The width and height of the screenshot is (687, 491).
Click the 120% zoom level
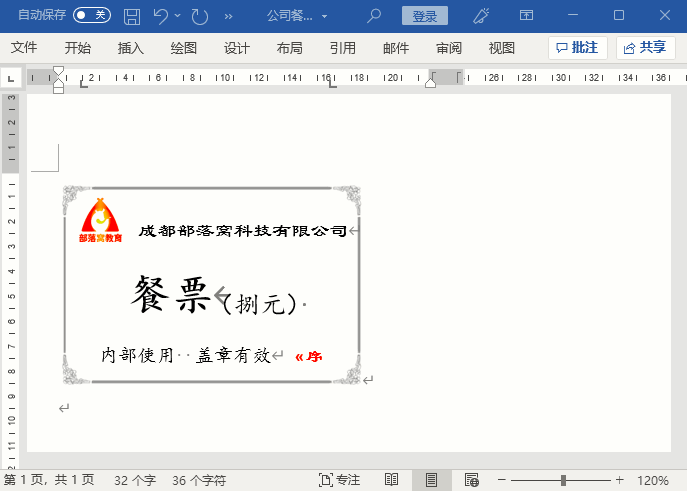tap(653, 480)
